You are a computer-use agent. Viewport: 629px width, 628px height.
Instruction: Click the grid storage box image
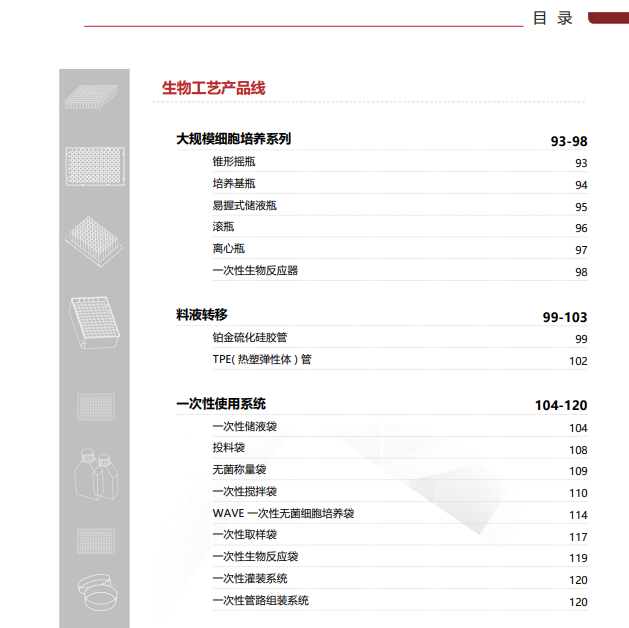pos(94,322)
